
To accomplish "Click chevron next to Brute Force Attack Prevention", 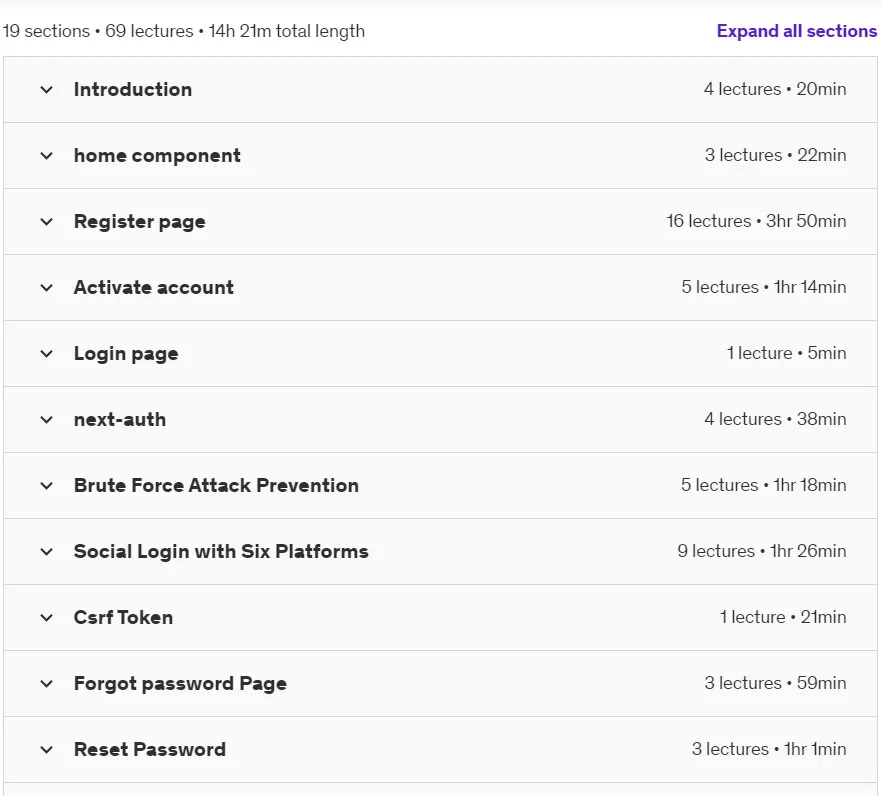I will tap(47, 486).
